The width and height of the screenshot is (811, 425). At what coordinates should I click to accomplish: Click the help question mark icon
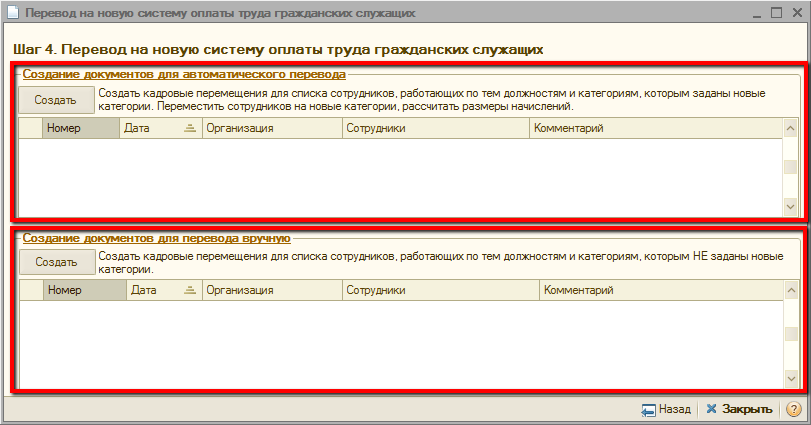click(x=794, y=409)
